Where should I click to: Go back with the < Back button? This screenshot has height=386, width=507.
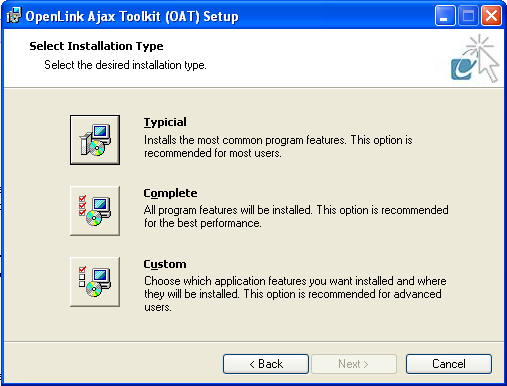click(266, 364)
